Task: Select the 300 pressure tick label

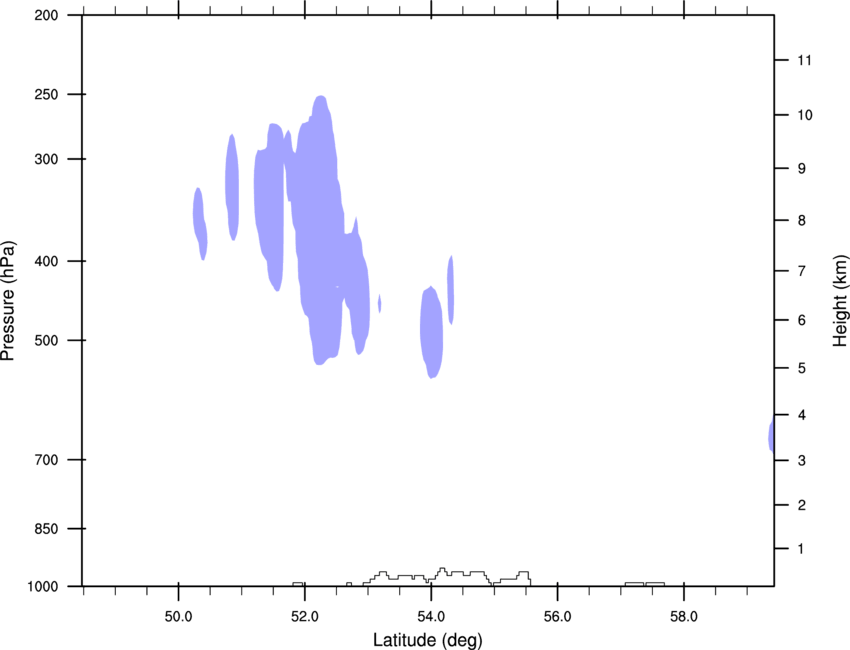Action: tap(46, 159)
